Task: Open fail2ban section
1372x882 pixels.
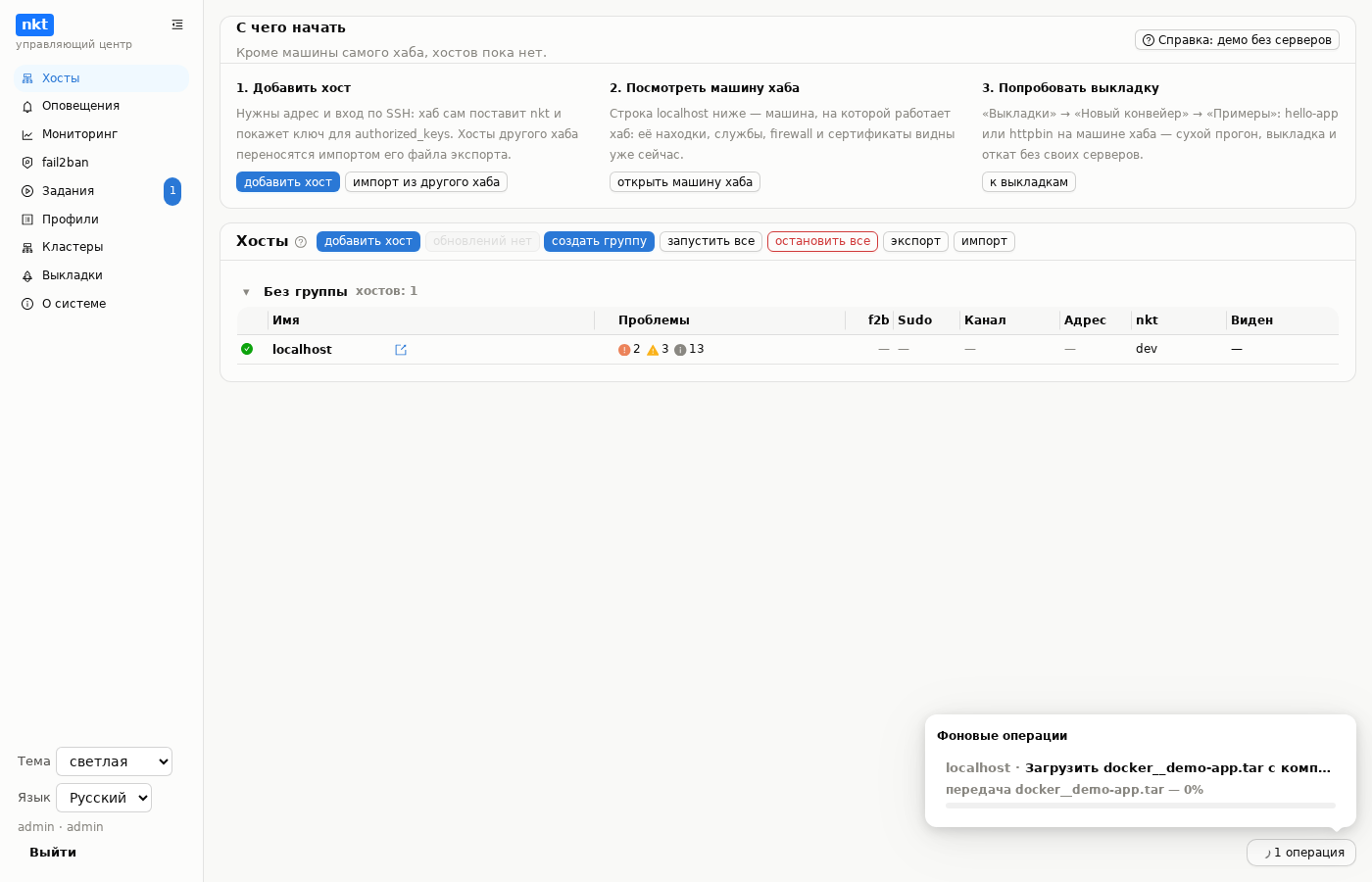Action: (x=101, y=163)
